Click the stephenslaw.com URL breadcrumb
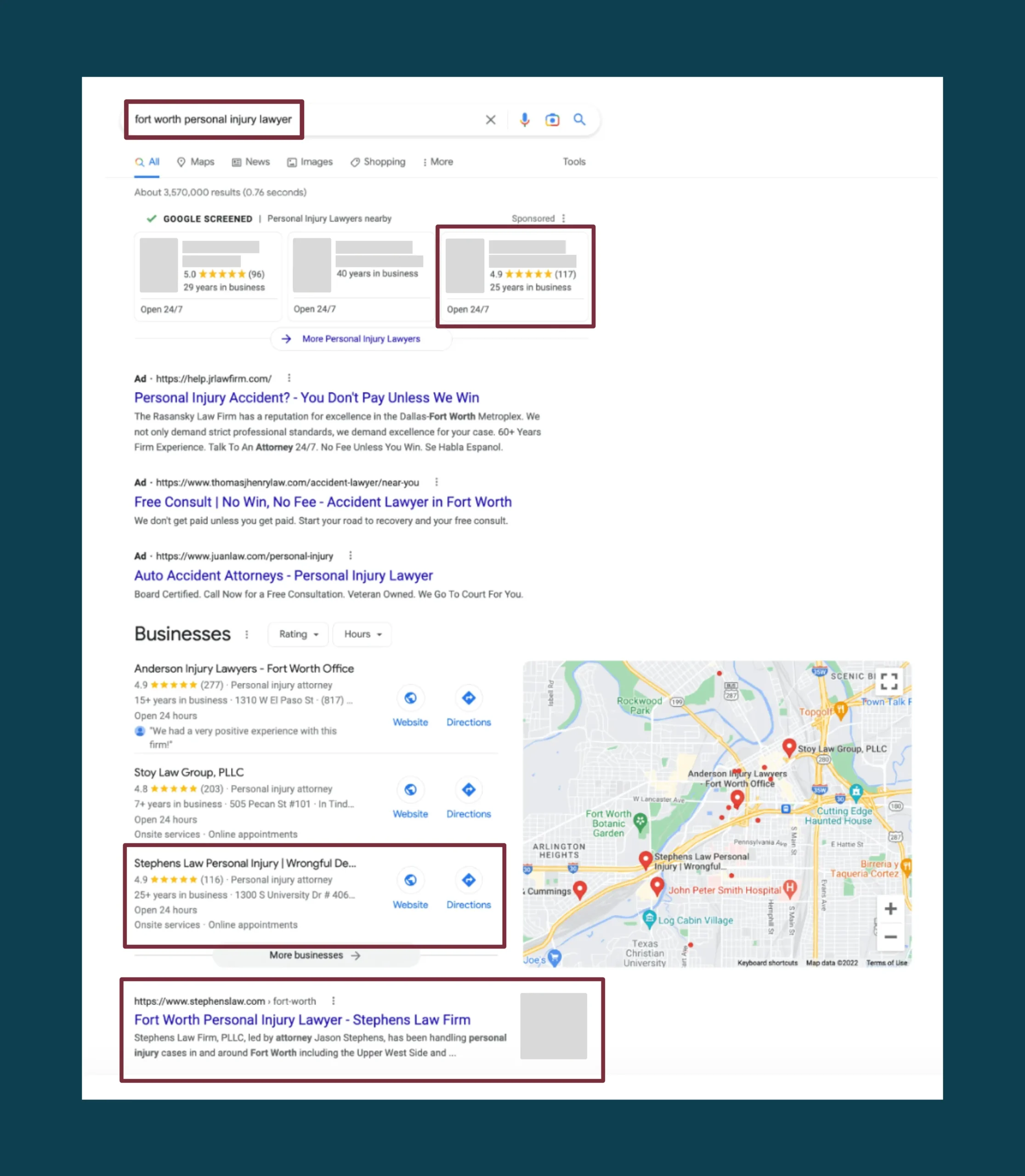The height and width of the screenshot is (1176, 1025). point(225,1001)
